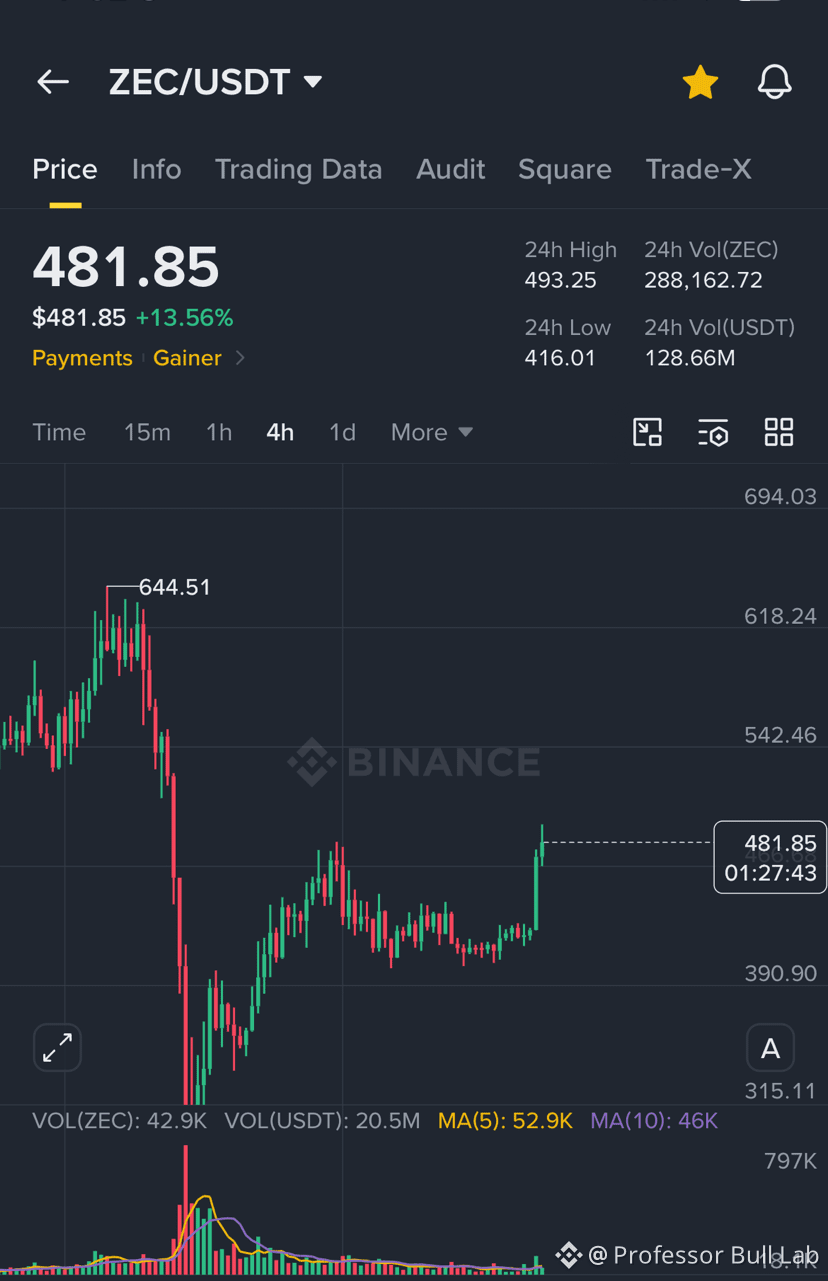The width and height of the screenshot is (828, 1281).
Task: Click the 644.51 high price marker
Action: coord(175,587)
